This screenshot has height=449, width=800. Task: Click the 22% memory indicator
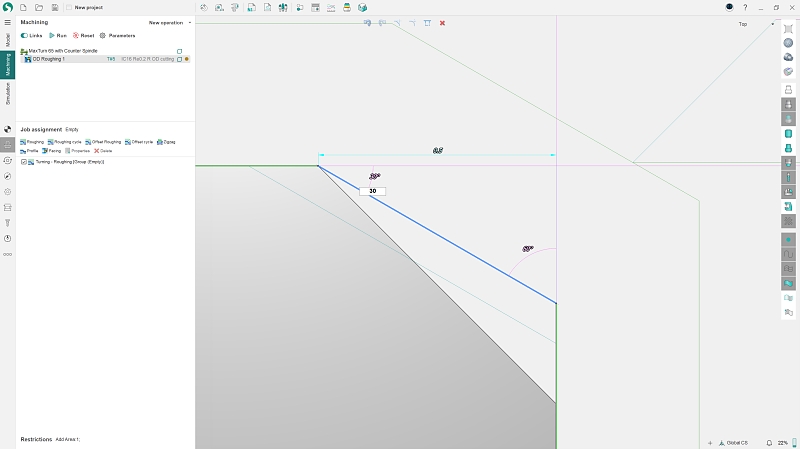pyautogui.click(x=783, y=443)
